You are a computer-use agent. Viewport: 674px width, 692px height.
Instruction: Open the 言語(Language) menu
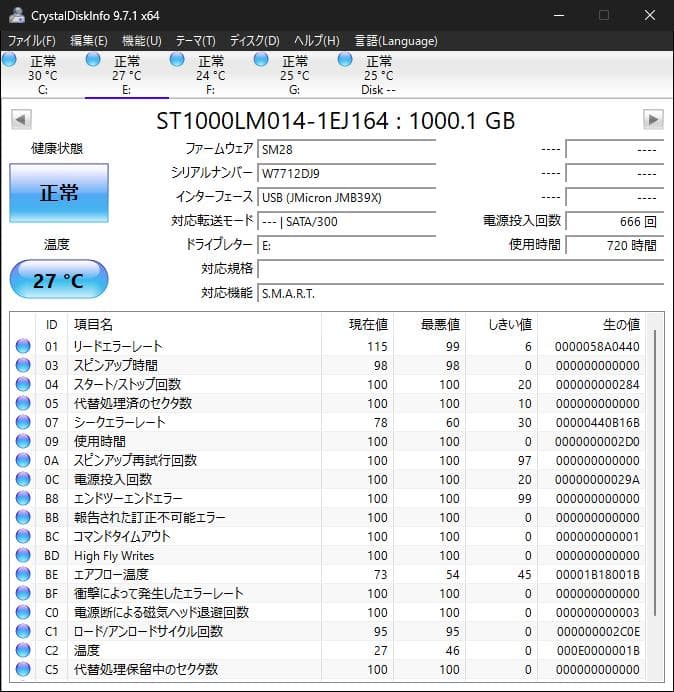pyautogui.click(x=396, y=41)
